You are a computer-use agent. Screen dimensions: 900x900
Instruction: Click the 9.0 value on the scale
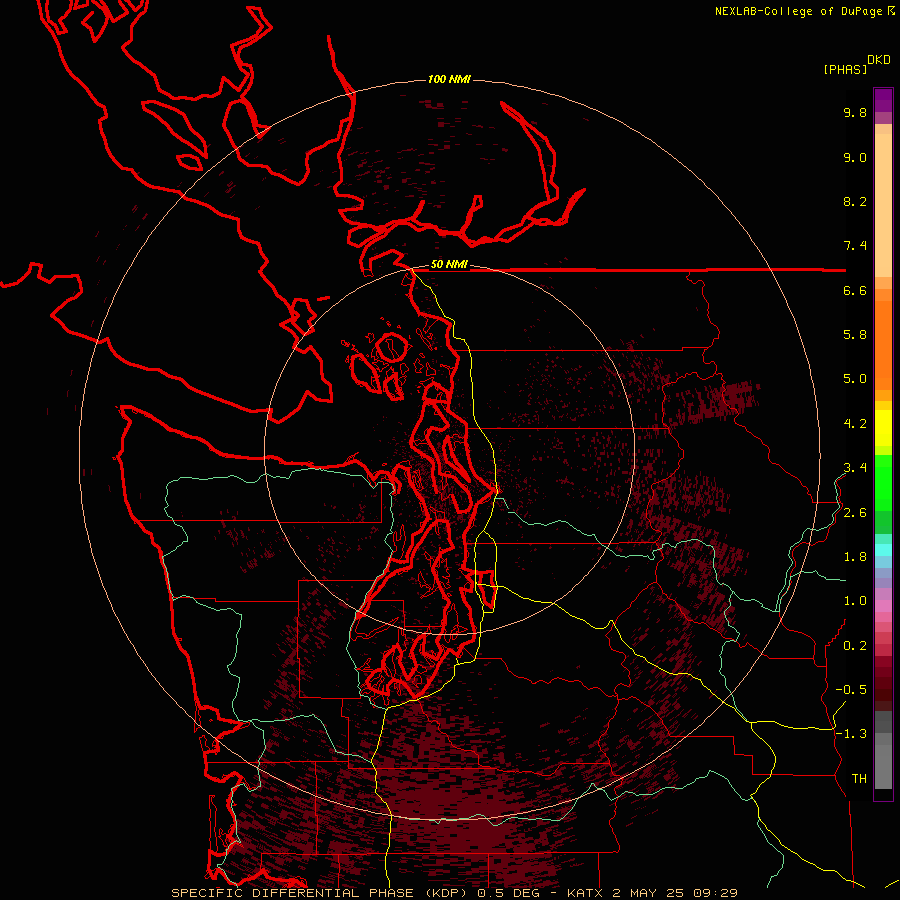[855, 157]
